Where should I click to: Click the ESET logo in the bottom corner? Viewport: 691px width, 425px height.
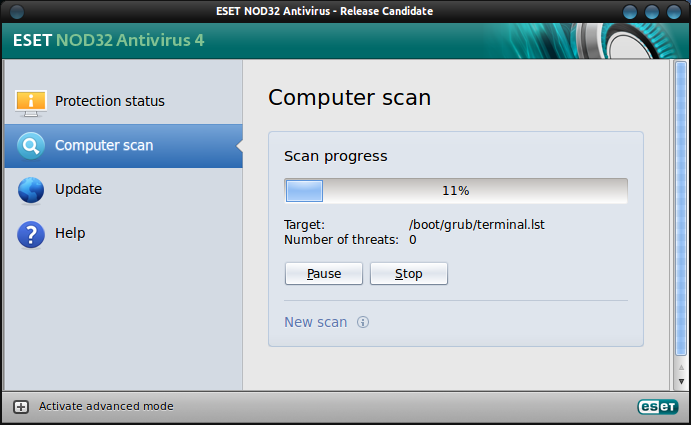click(658, 406)
